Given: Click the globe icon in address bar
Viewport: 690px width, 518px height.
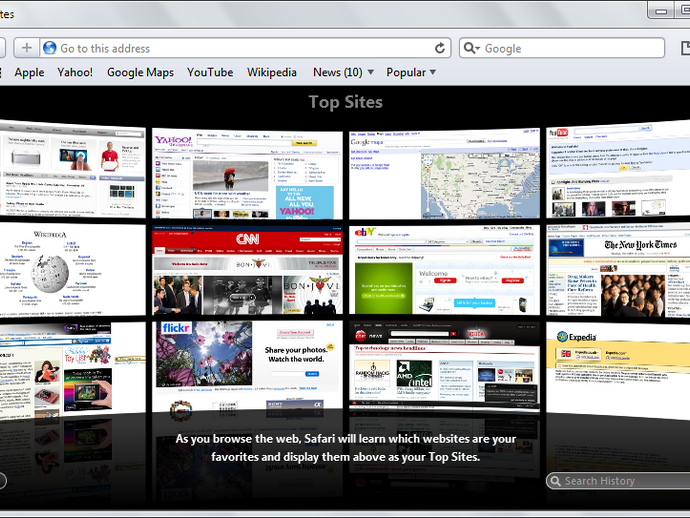Looking at the screenshot, I should click(x=50, y=48).
